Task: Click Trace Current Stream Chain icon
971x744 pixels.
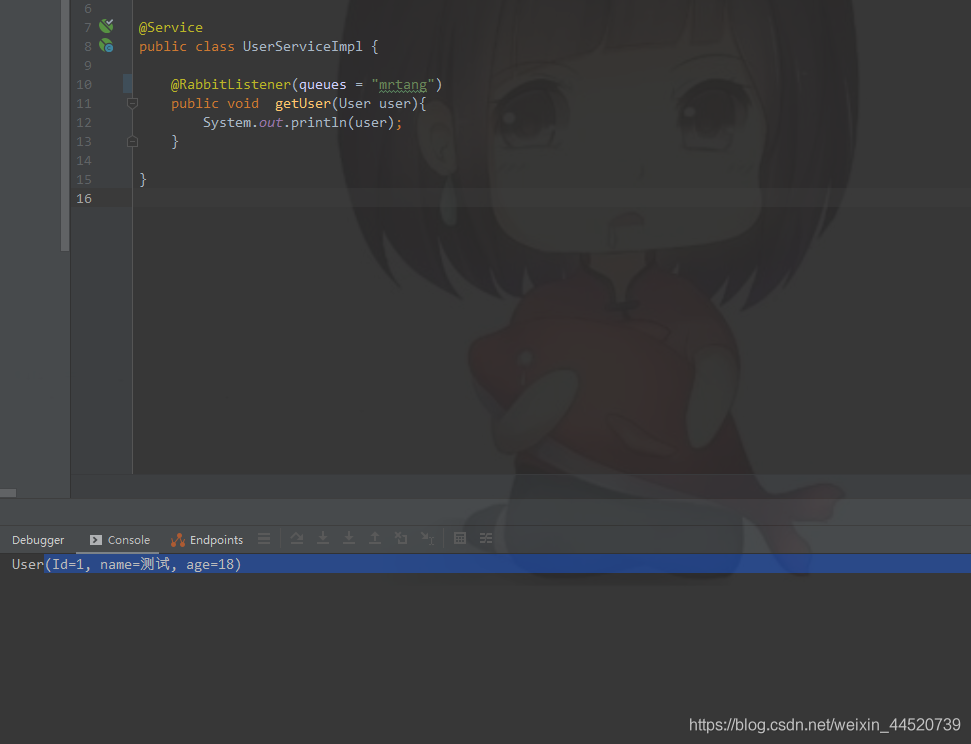Action: pyautogui.click(x=486, y=538)
